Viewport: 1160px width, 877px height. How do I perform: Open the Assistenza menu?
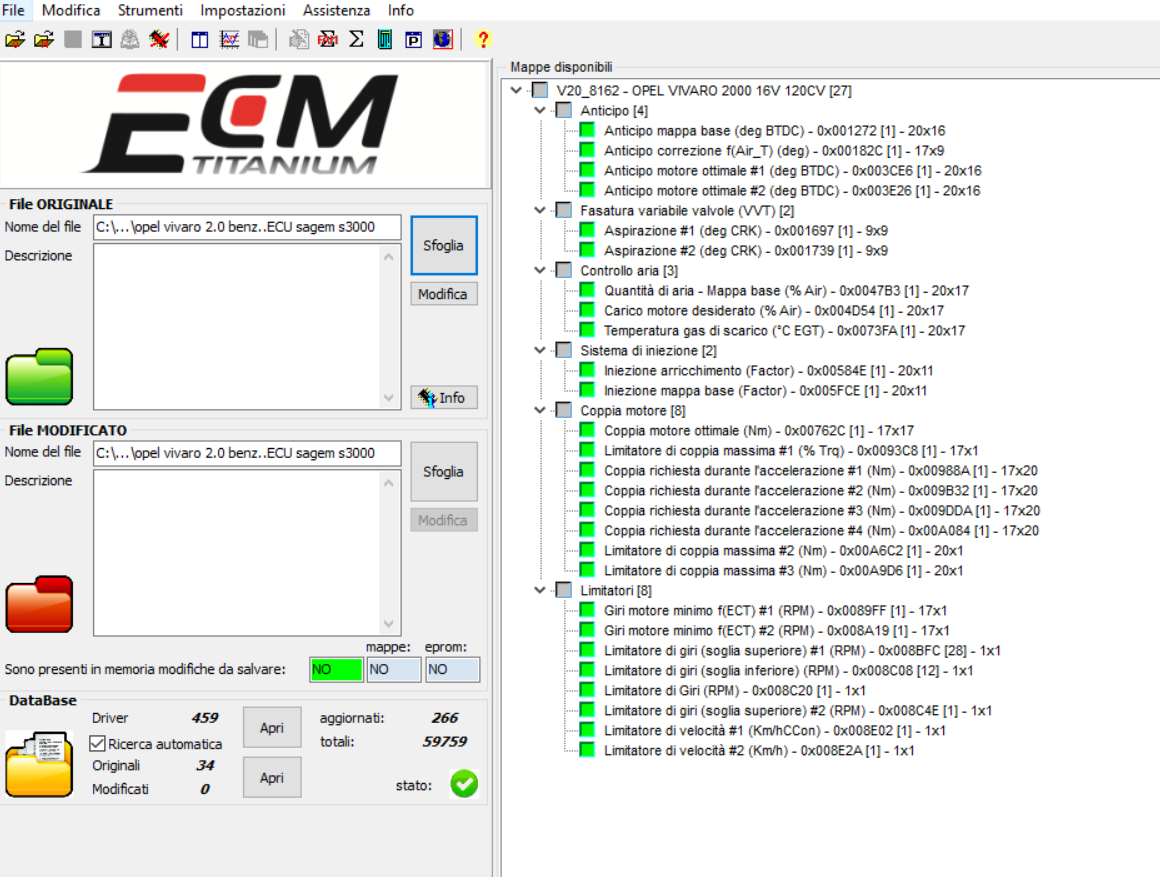click(x=337, y=10)
